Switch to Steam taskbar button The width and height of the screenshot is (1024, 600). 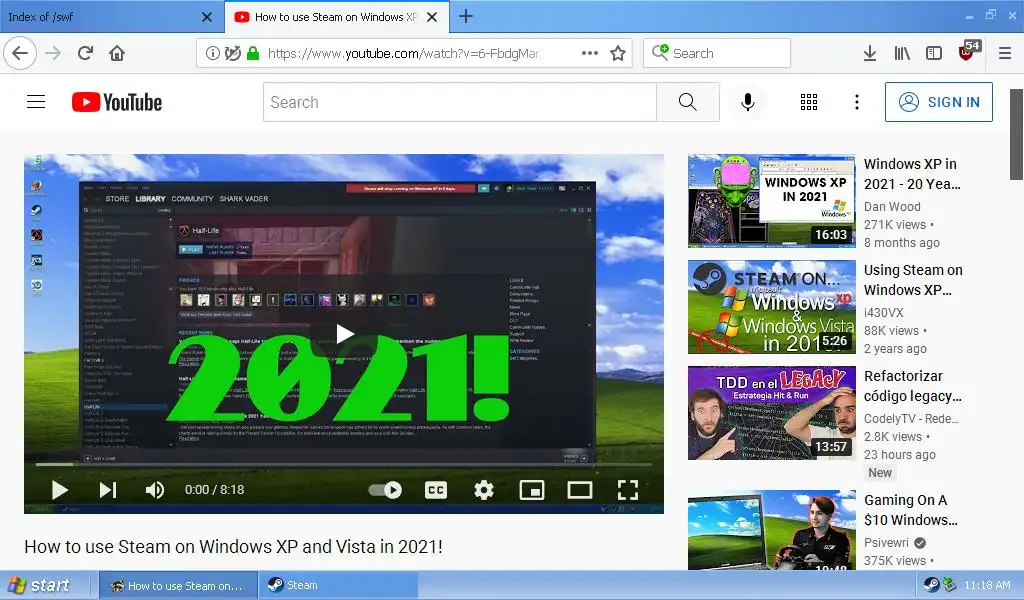point(337,585)
